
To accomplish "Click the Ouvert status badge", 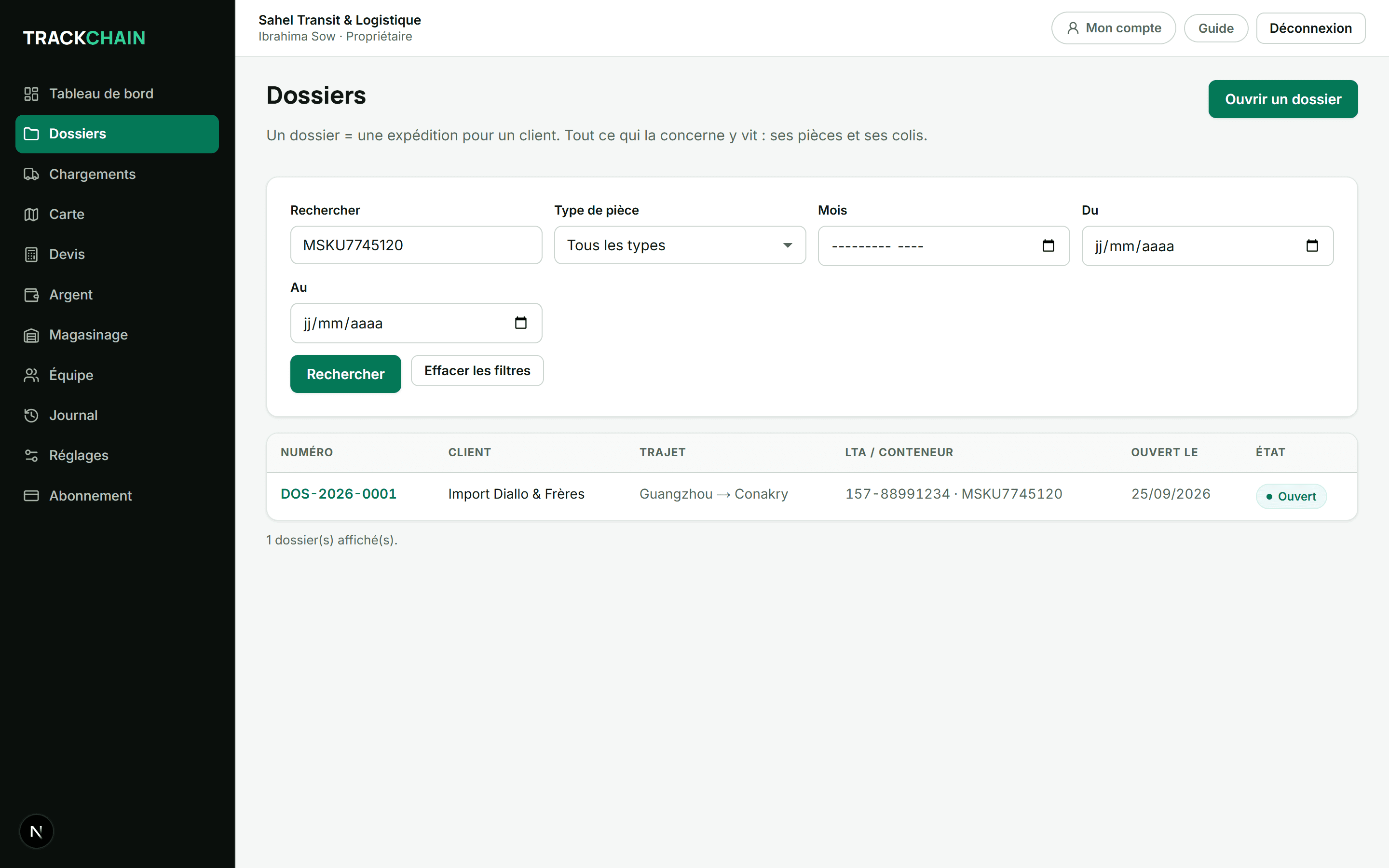I will tap(1291, 497).
